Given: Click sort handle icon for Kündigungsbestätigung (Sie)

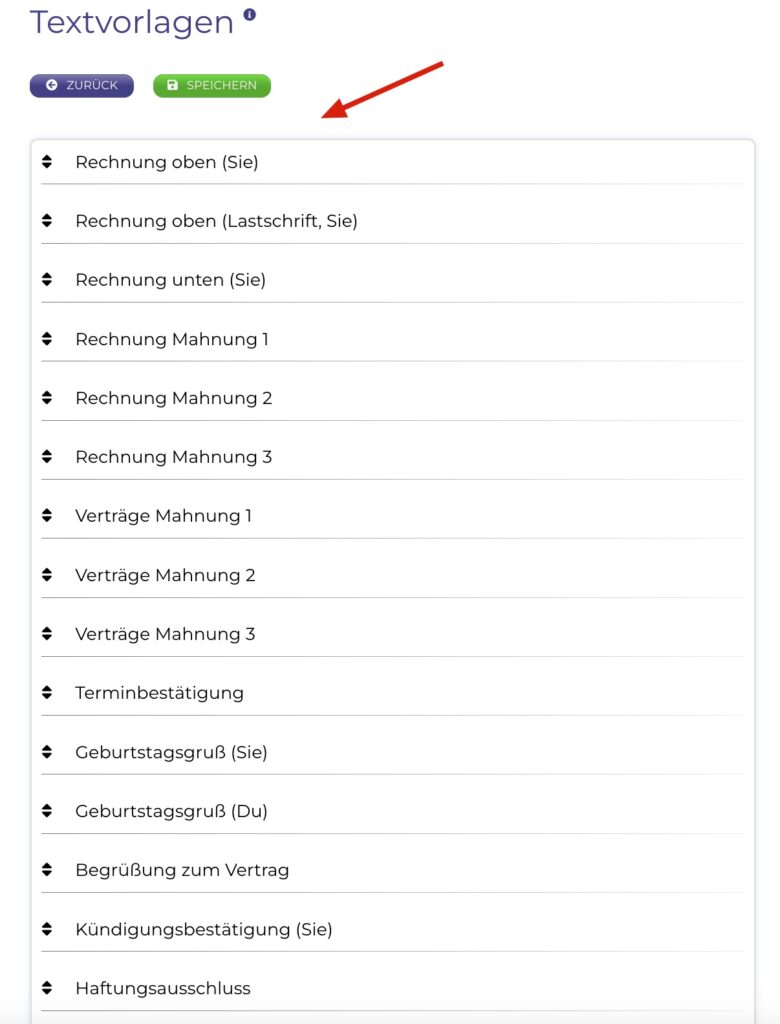Looking at the screenshot, I should coord(47,929).
